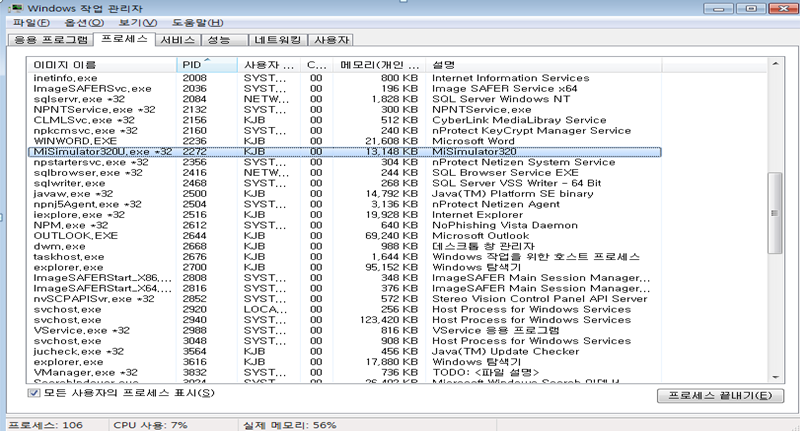800x431 pixels.
Task: Switch to the 서비스 tab
Action: 178,40
